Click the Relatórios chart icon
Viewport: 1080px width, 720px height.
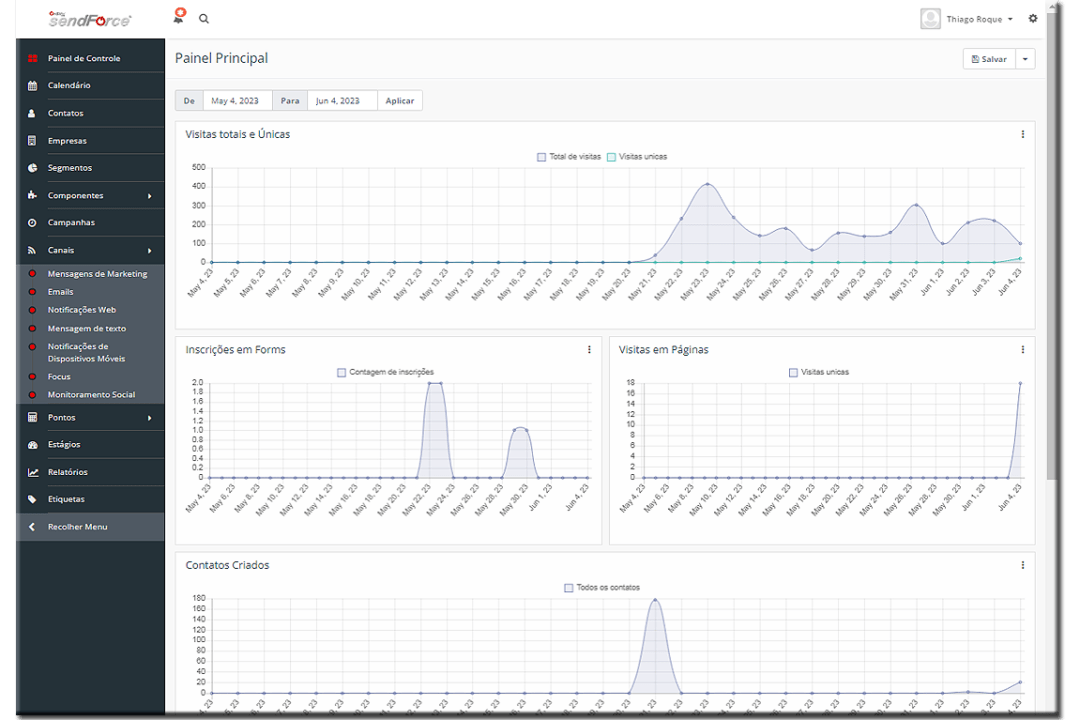coord(32,472)
